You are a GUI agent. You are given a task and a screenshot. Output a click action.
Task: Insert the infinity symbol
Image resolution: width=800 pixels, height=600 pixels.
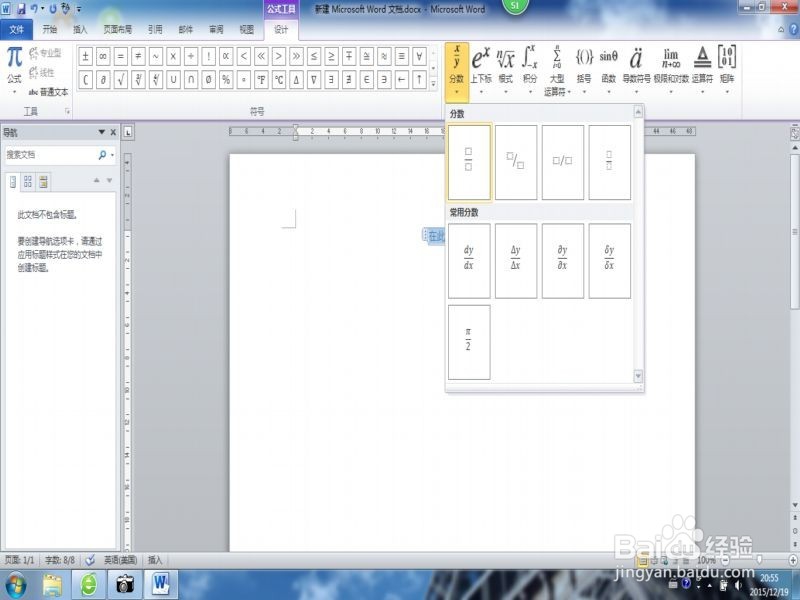[x=103, y=56]
